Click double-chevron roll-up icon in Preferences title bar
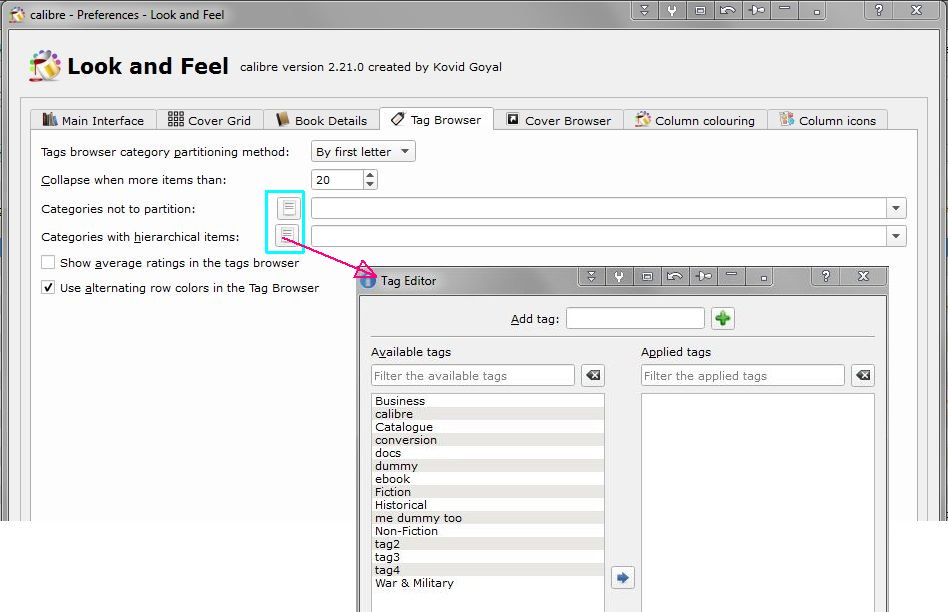Screen dimensions: 948x612 644,10
